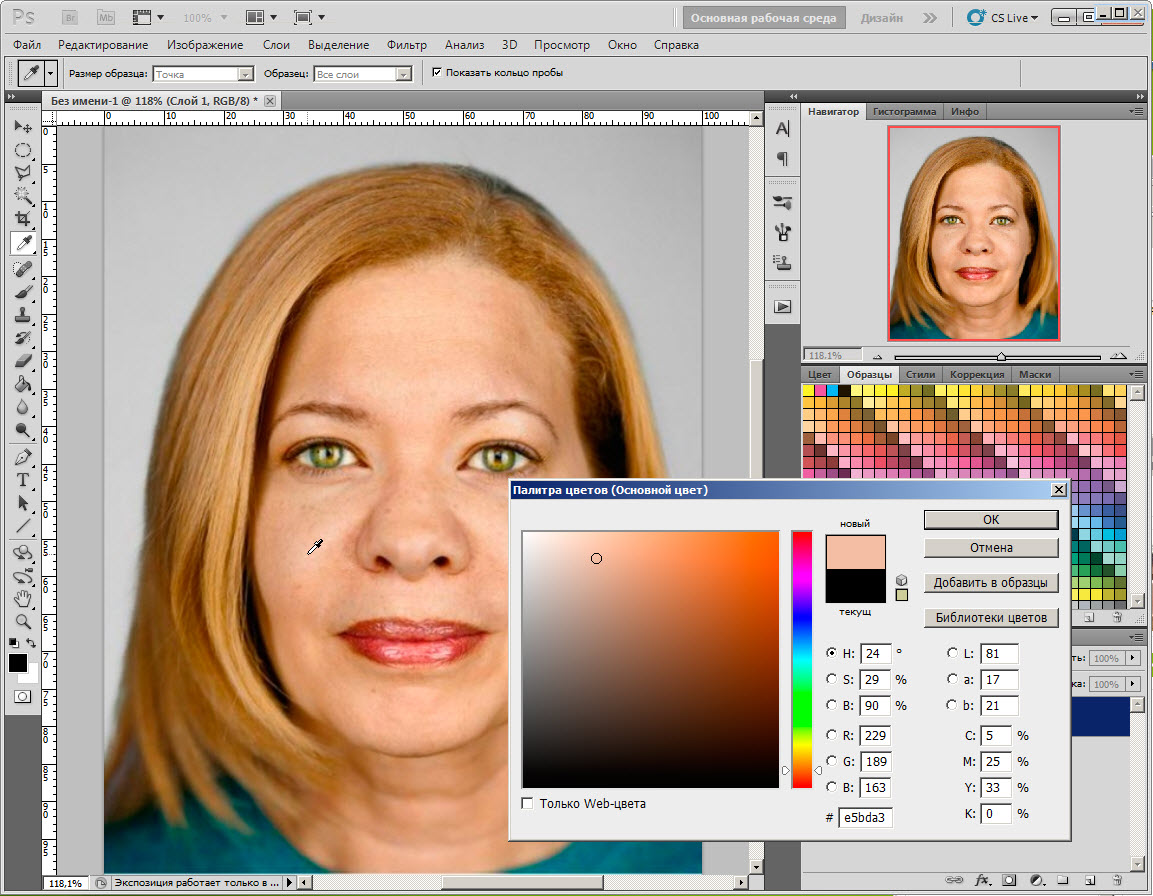The width and height of the screenshot is (1153, 896).
Task: Choose the Paint Bucket tool
Action: (x=23, y=384)
